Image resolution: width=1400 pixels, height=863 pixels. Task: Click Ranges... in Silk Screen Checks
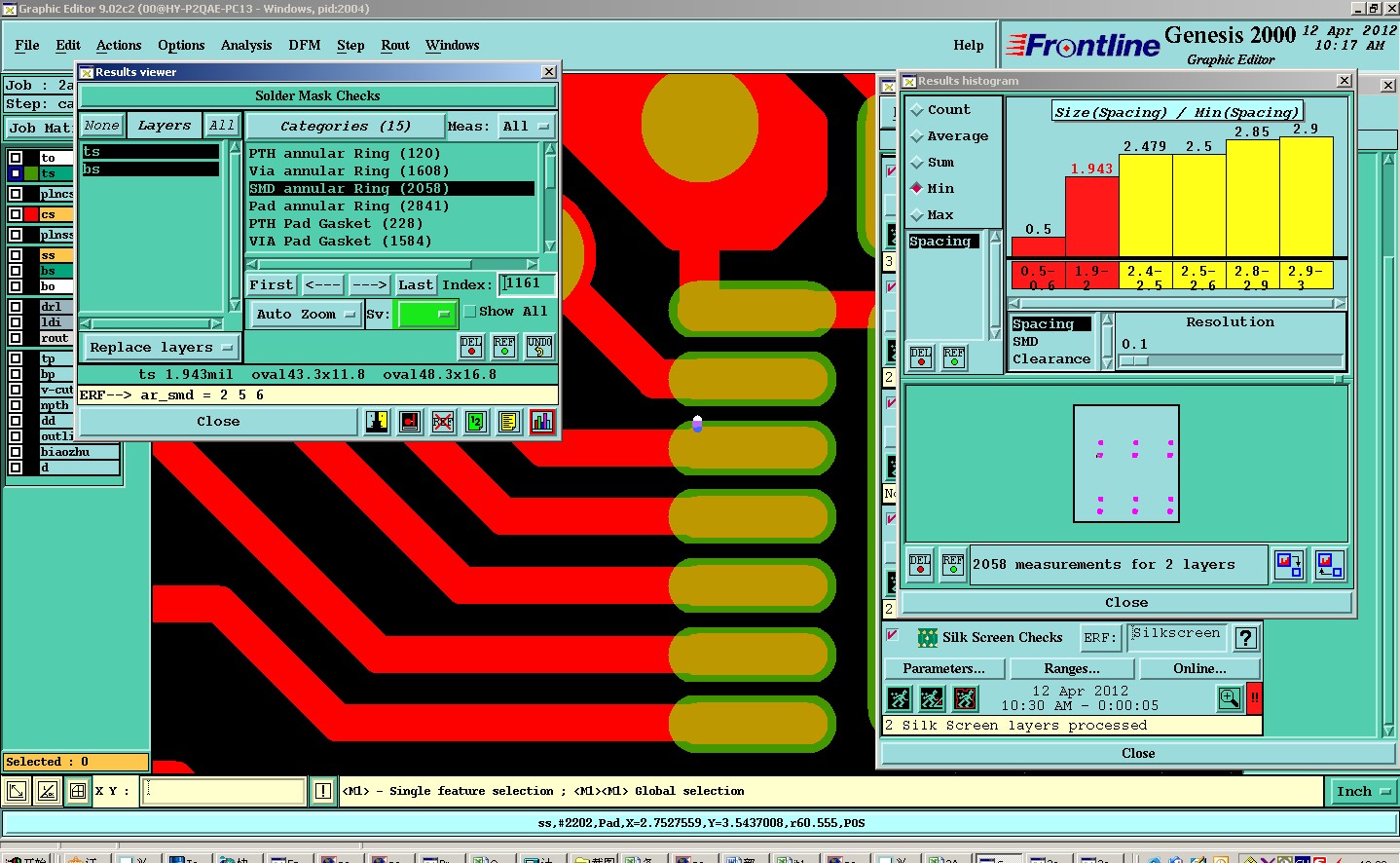pos(1072,669)
